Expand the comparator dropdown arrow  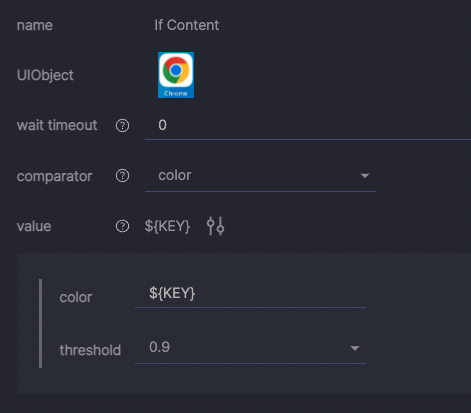pyautogui.click(x=365, y=176)
